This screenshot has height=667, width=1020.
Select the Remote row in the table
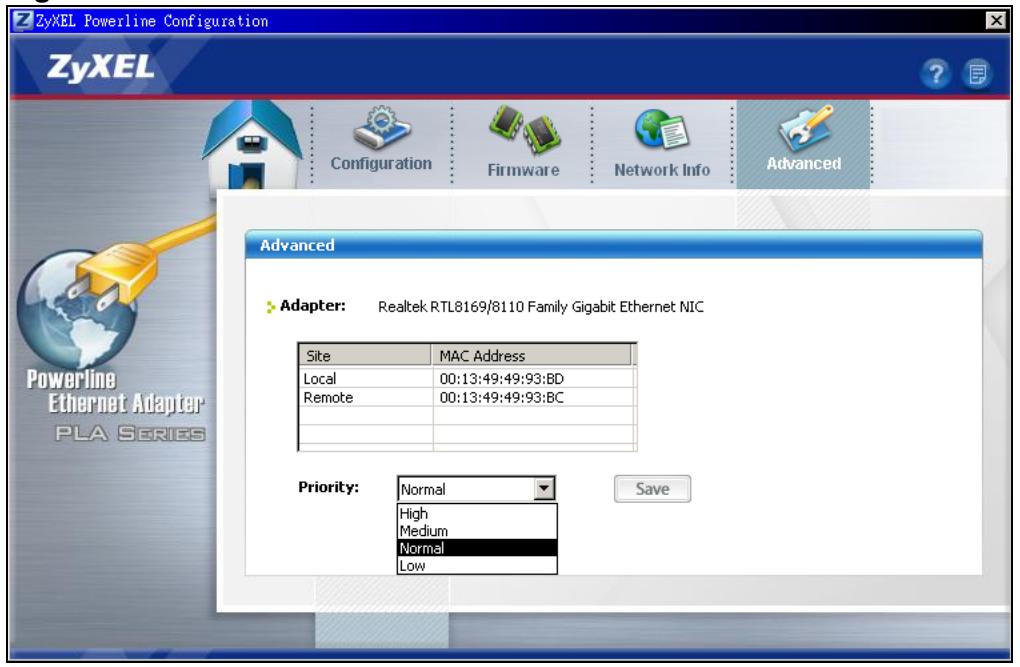coord(466,398)
